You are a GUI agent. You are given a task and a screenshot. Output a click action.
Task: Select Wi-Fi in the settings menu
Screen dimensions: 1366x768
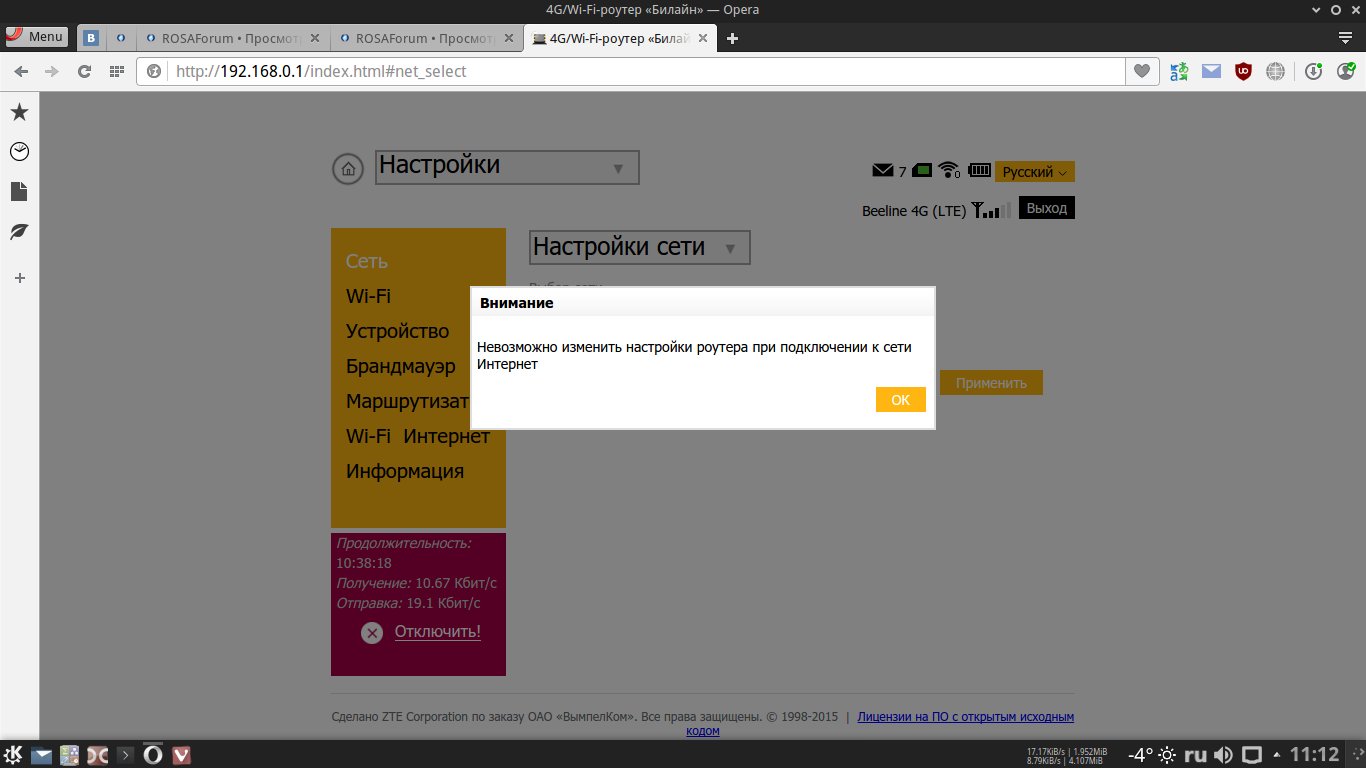(368, 296)
